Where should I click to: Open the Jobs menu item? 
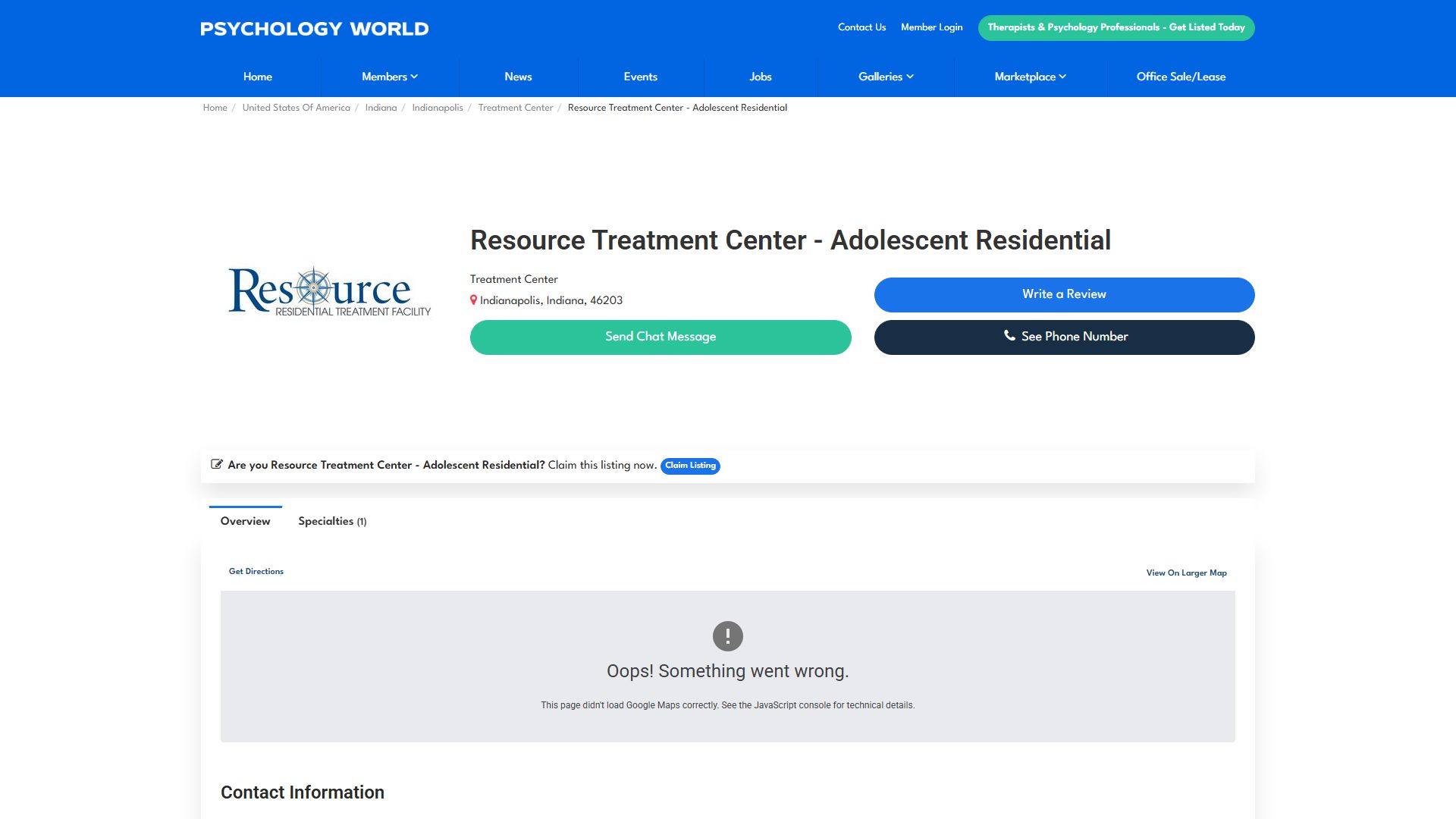tap(761, 77)
